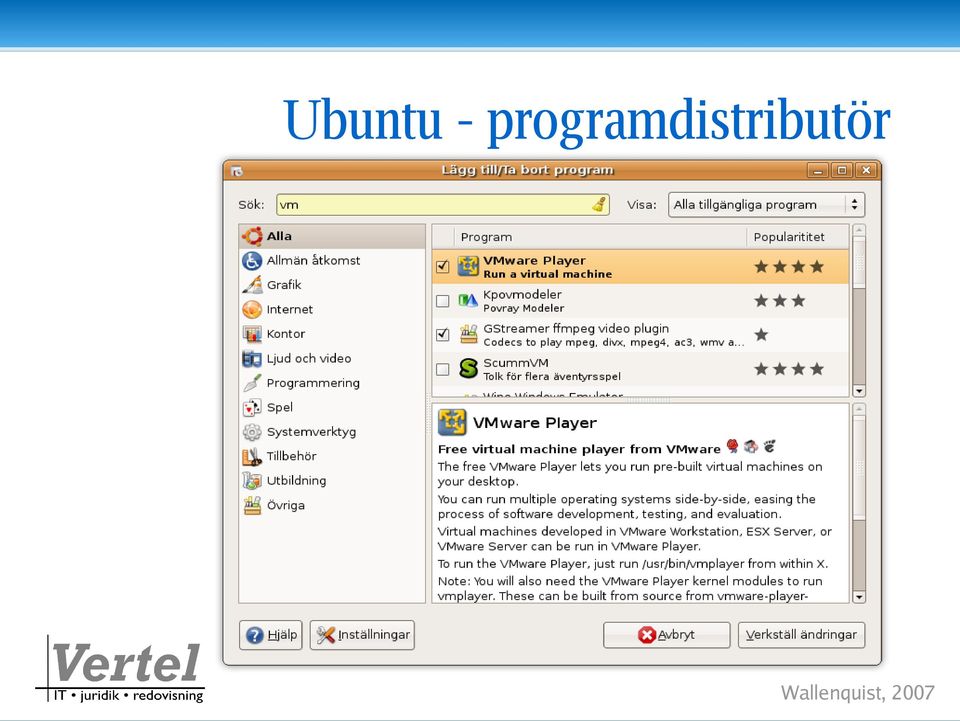This screenshot has width=960, height=721.
Task: Select the Tillbehör category
Action: 332,457
